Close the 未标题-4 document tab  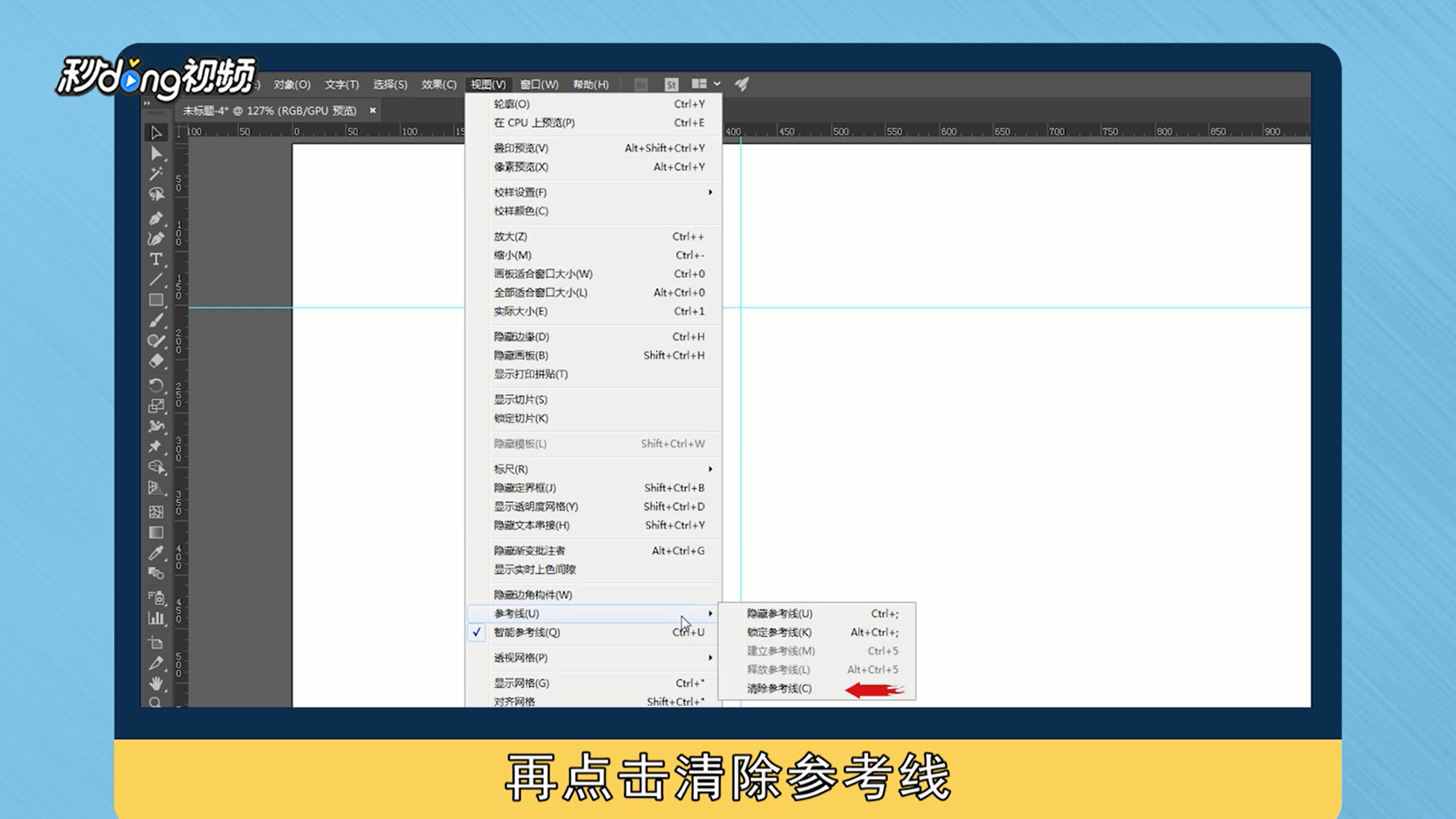pos(372,111)
